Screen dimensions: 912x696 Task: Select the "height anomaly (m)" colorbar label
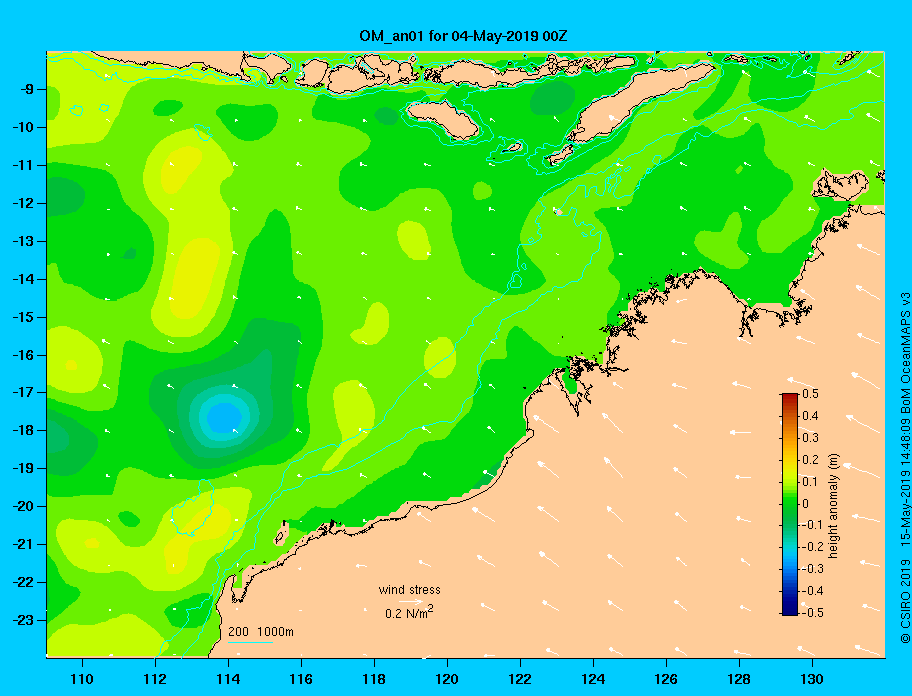(834, 506)
